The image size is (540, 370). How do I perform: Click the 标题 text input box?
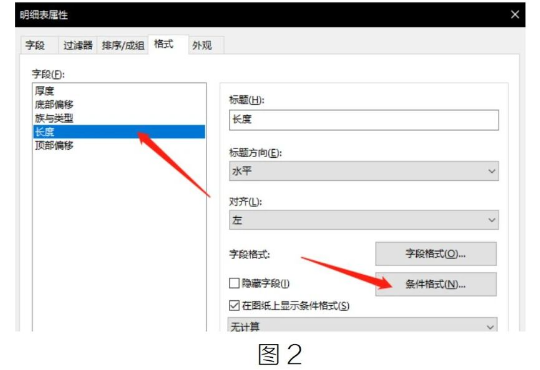(x=364, y=120)
